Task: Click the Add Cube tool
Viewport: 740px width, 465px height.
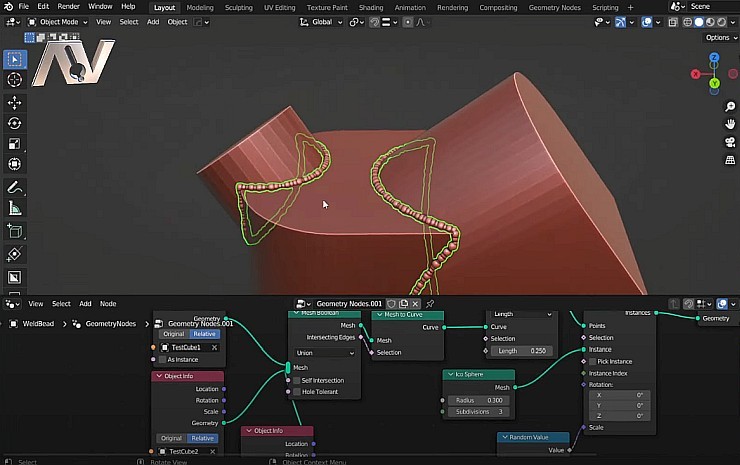Action: (x=15, y=232)
